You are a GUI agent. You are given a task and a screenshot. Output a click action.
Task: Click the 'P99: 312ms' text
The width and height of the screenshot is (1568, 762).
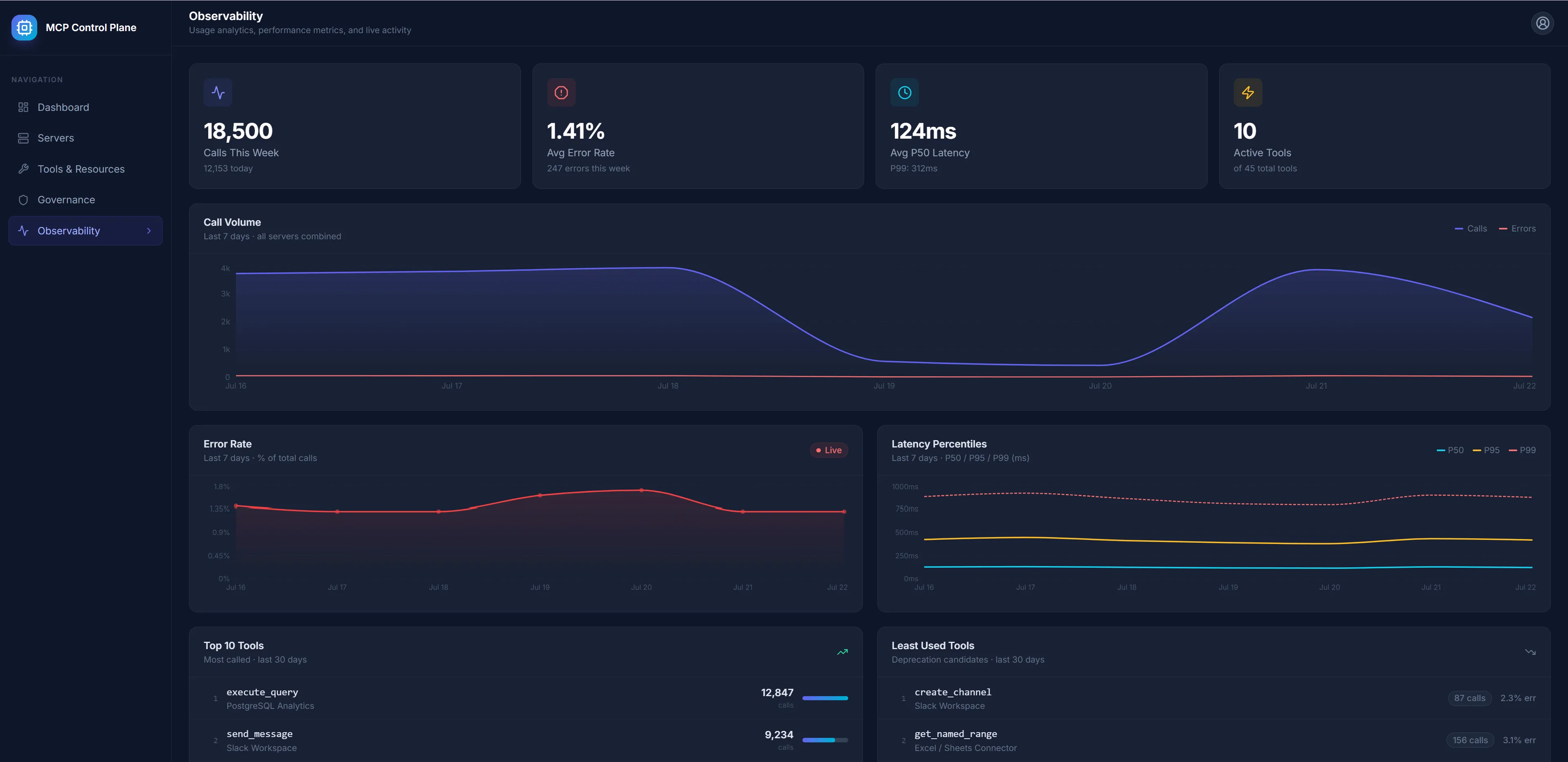point(913,169)
